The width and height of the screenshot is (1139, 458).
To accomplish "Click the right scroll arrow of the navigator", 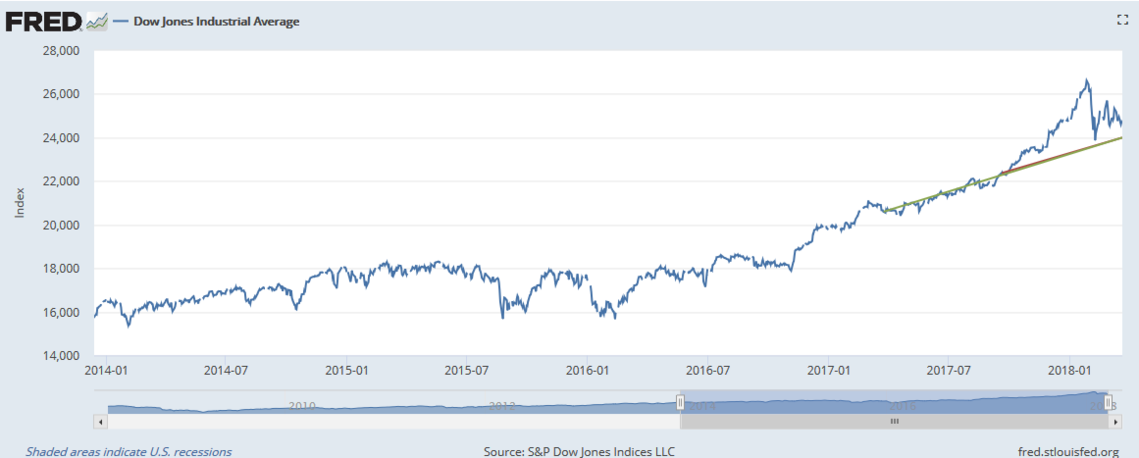I will pos(1110,423).
